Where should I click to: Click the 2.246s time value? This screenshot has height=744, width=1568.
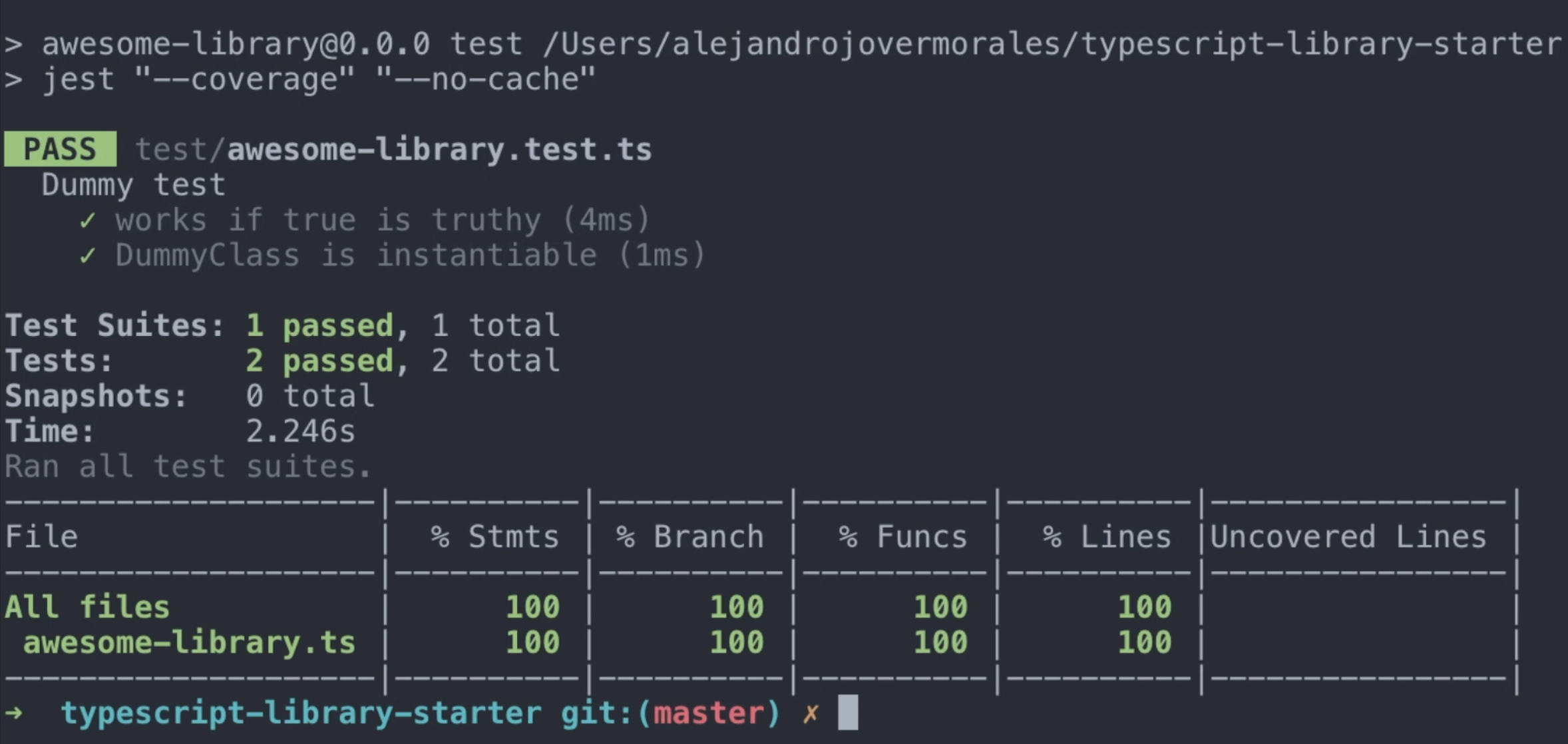pyautogui.click(x=300, y=431)
